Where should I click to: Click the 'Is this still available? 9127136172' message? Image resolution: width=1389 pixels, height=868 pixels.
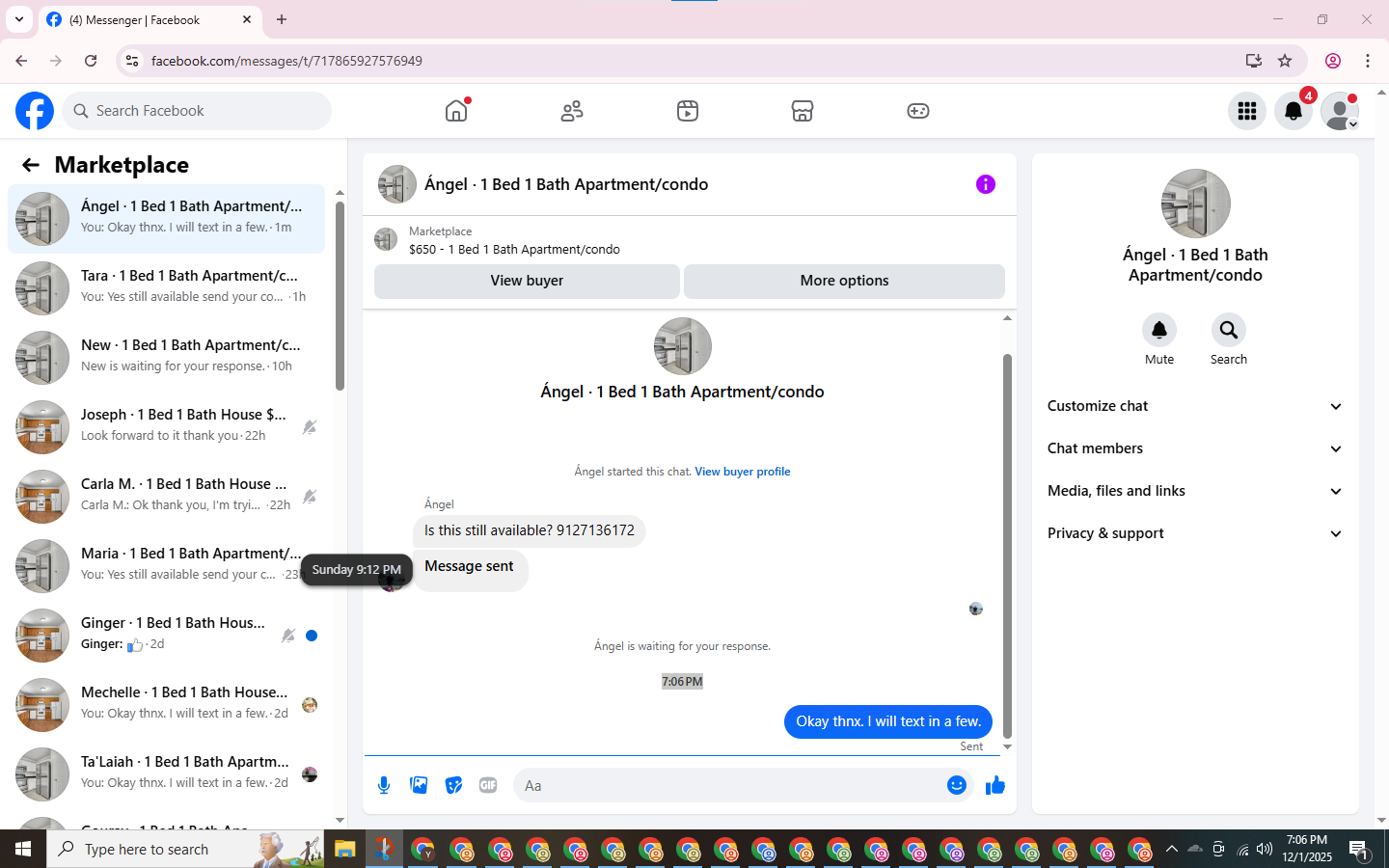[530, 530]
